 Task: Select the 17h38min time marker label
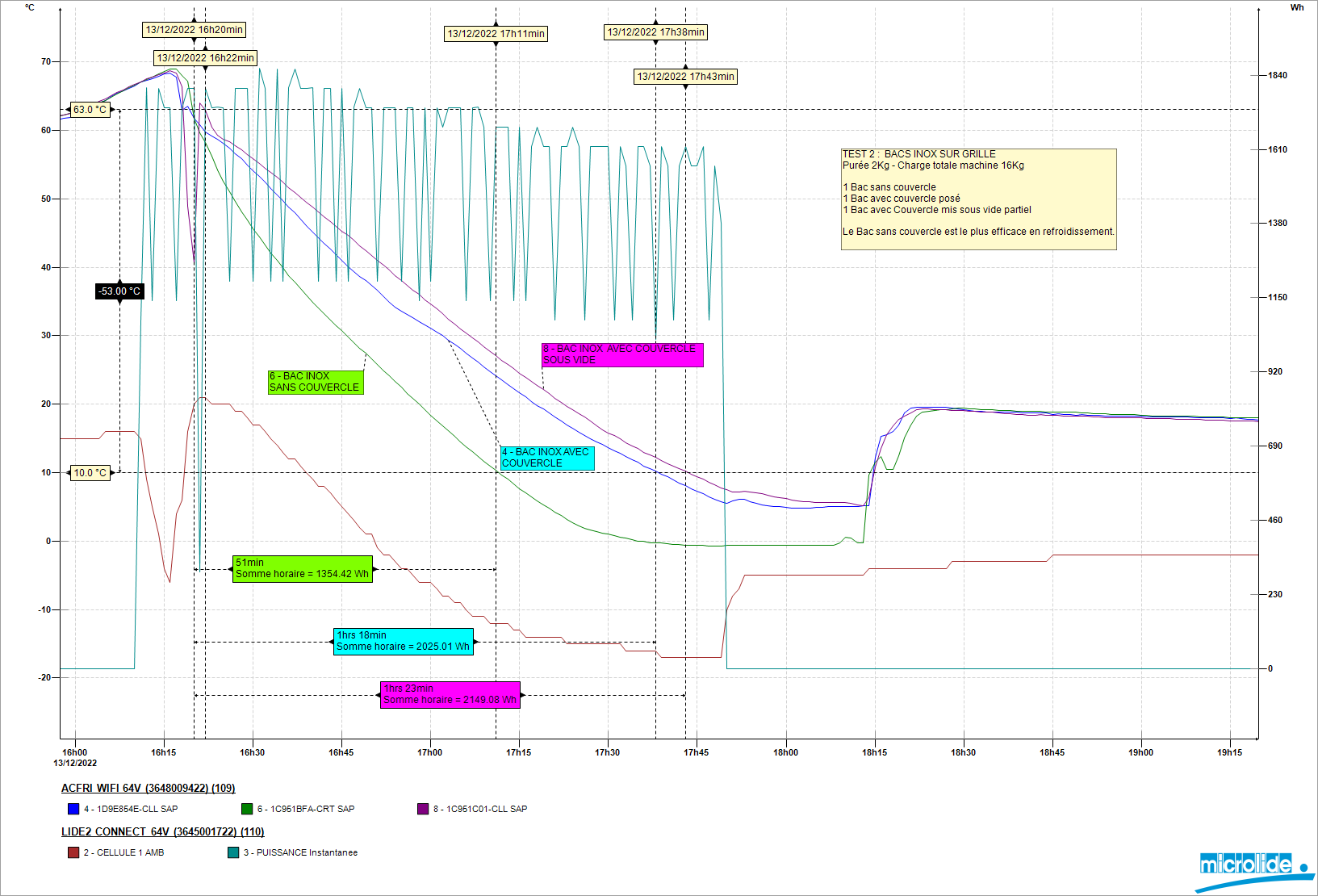pyautogui.click(x=655, y=32)
